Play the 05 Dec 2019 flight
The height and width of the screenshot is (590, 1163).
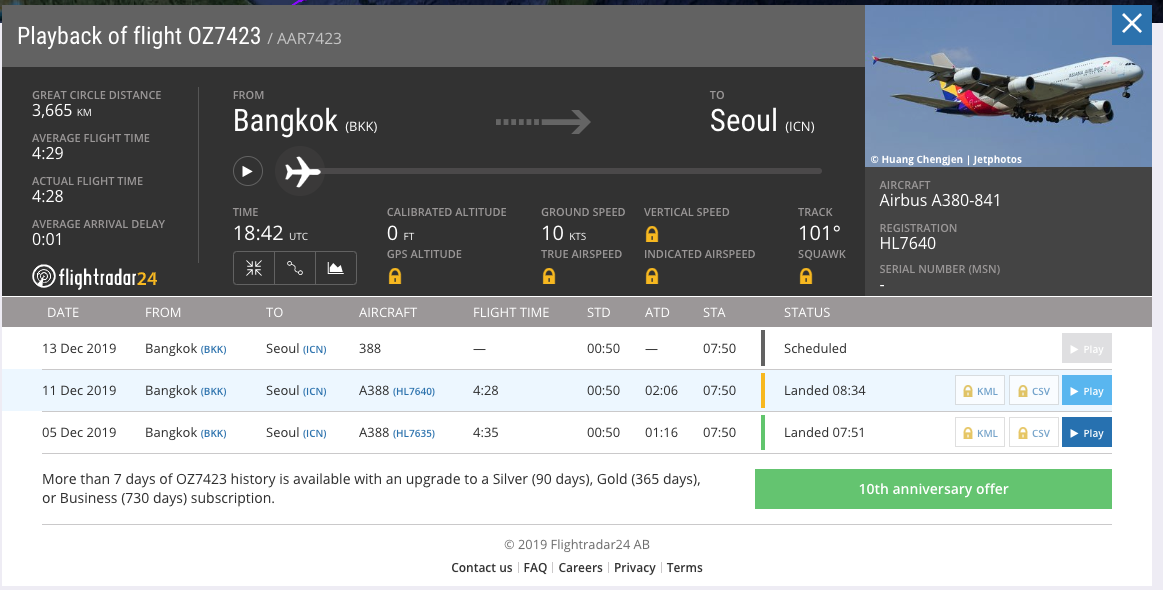(x=1087, y=433)
